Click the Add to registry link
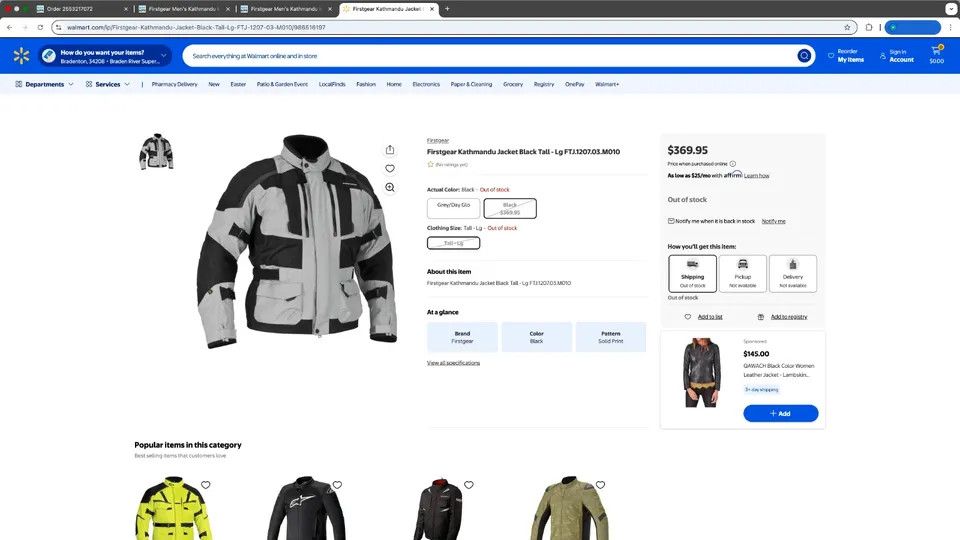Screen dimensions: 960x540 pos(789,317)
